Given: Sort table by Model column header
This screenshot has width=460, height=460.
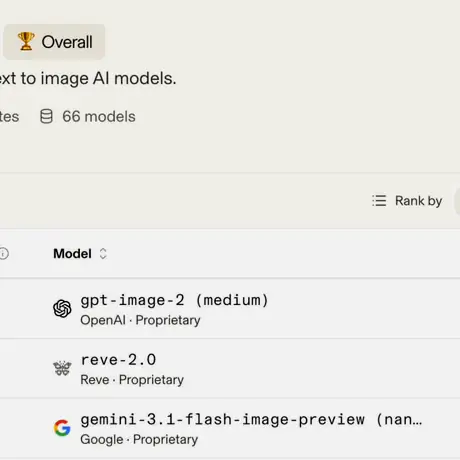Looking at the screenshot, I should coord(72,254).
